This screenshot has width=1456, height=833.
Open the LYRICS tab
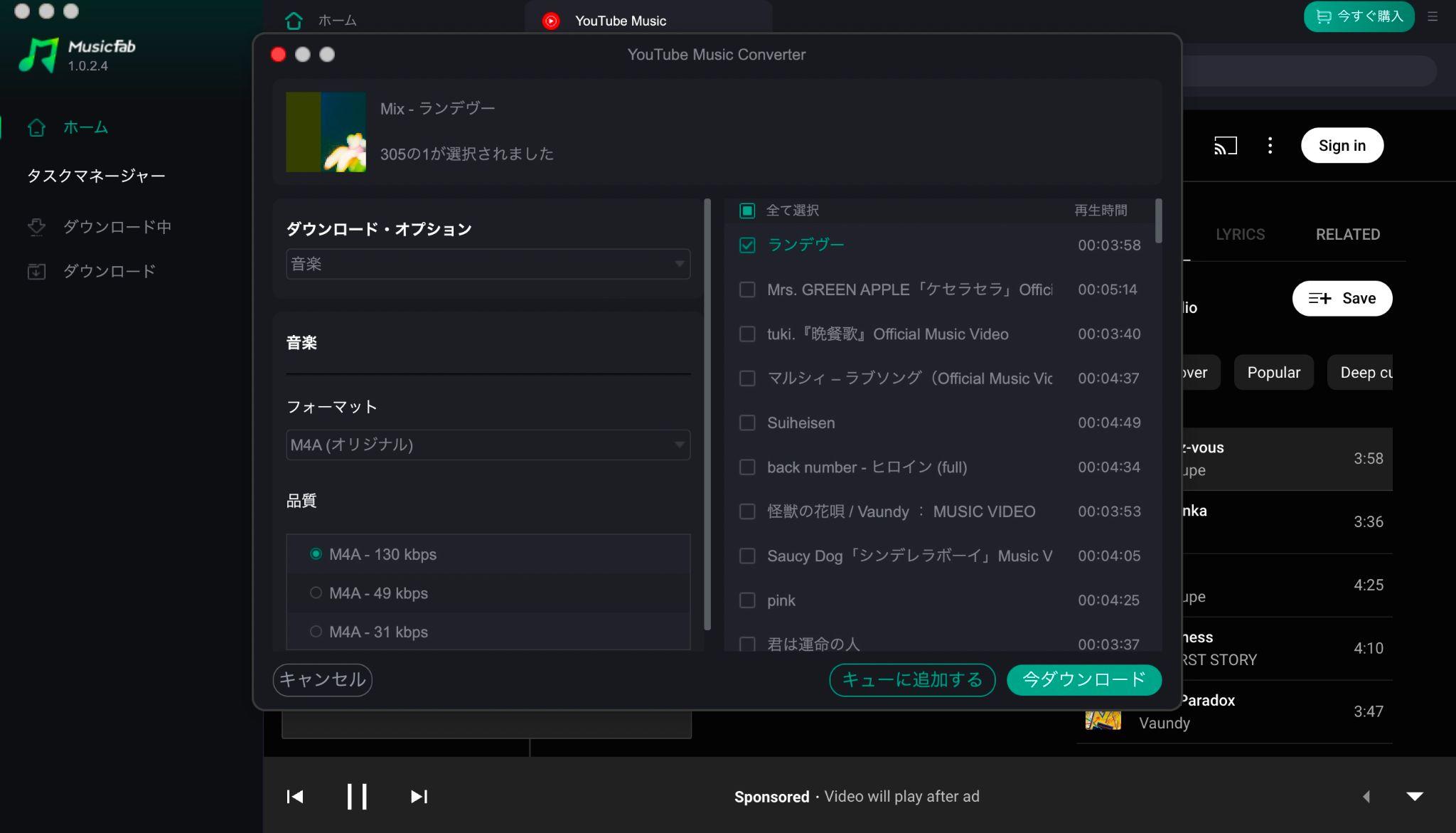coord(1240,235)
